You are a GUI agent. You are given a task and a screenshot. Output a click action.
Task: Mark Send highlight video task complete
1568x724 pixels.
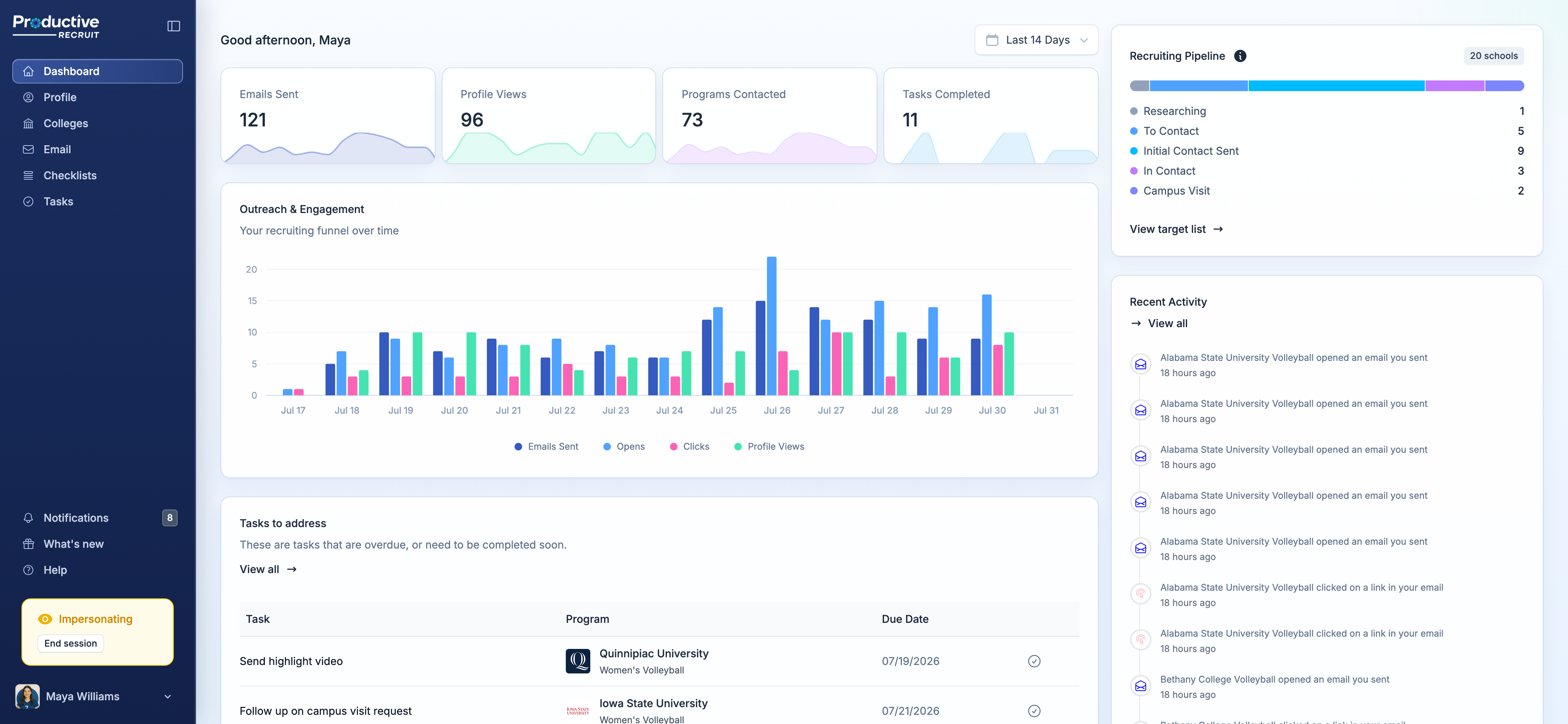tap(1034, 661)
